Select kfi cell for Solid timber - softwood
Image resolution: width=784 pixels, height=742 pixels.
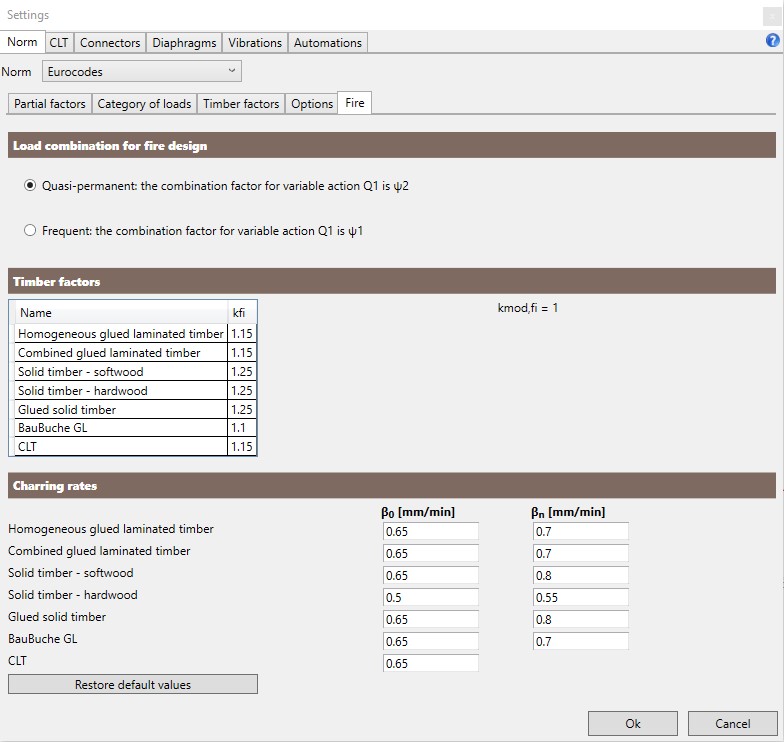[x=242, y=372]
